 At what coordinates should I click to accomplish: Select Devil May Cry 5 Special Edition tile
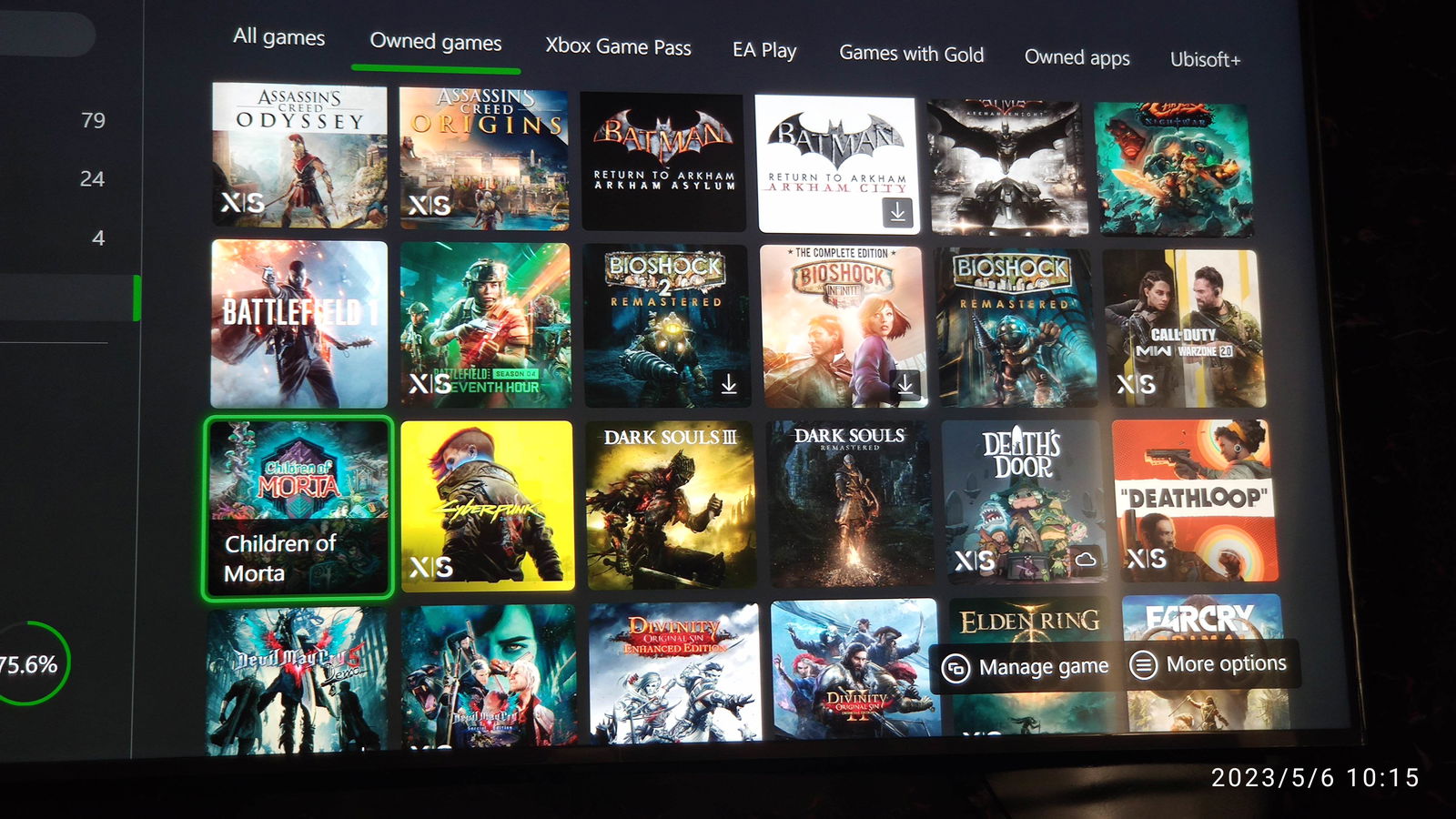point(489,676)
